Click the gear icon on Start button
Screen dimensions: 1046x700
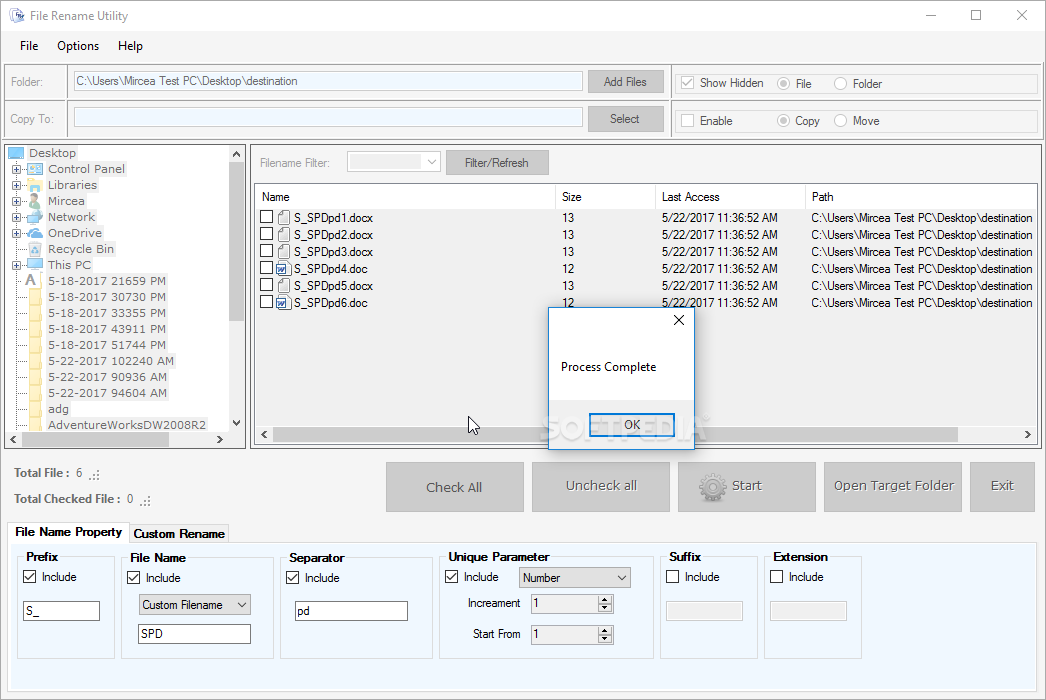(x=712, y=487)
